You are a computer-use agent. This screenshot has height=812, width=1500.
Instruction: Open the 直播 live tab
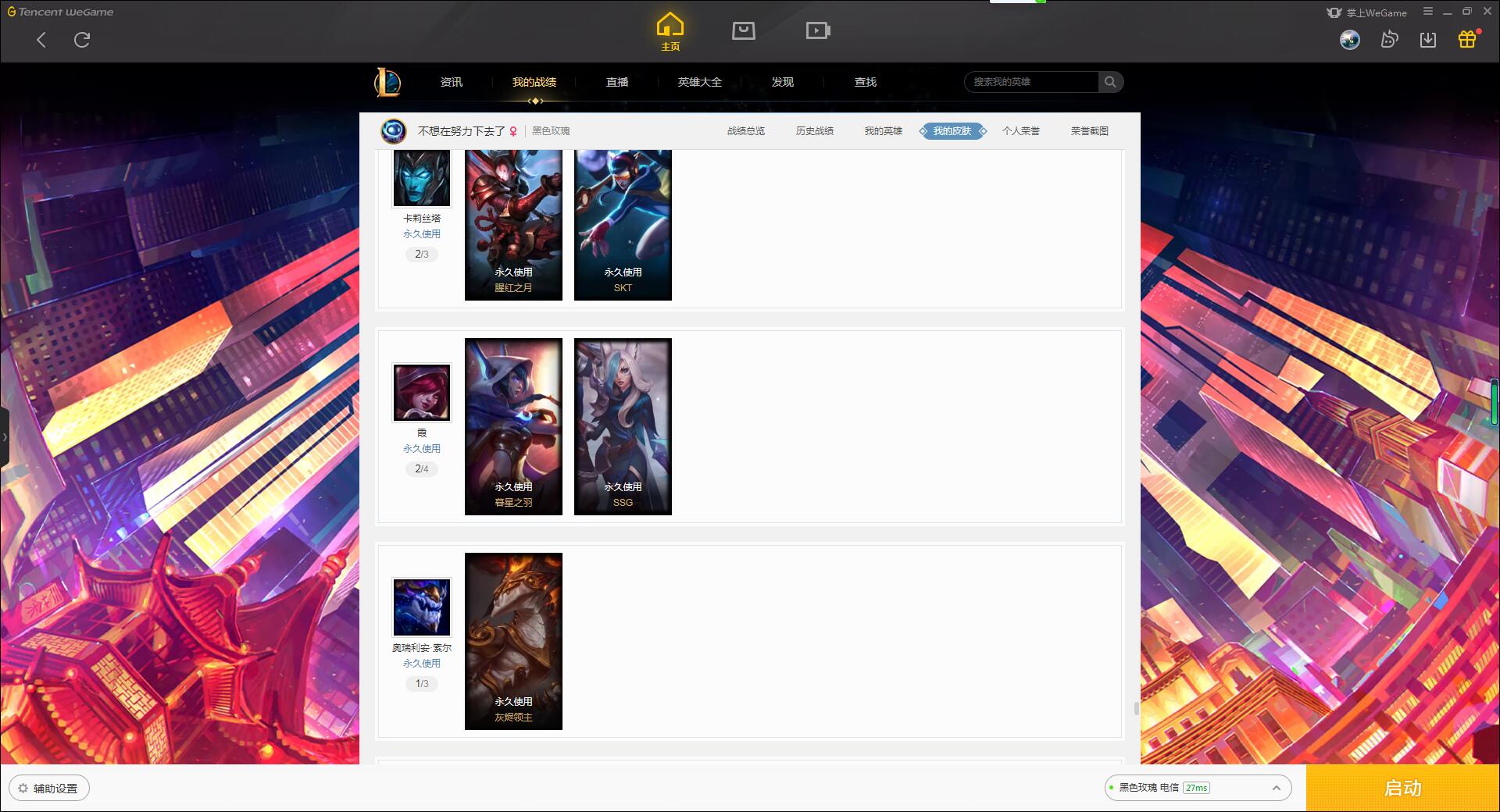(x=617, y=82)
